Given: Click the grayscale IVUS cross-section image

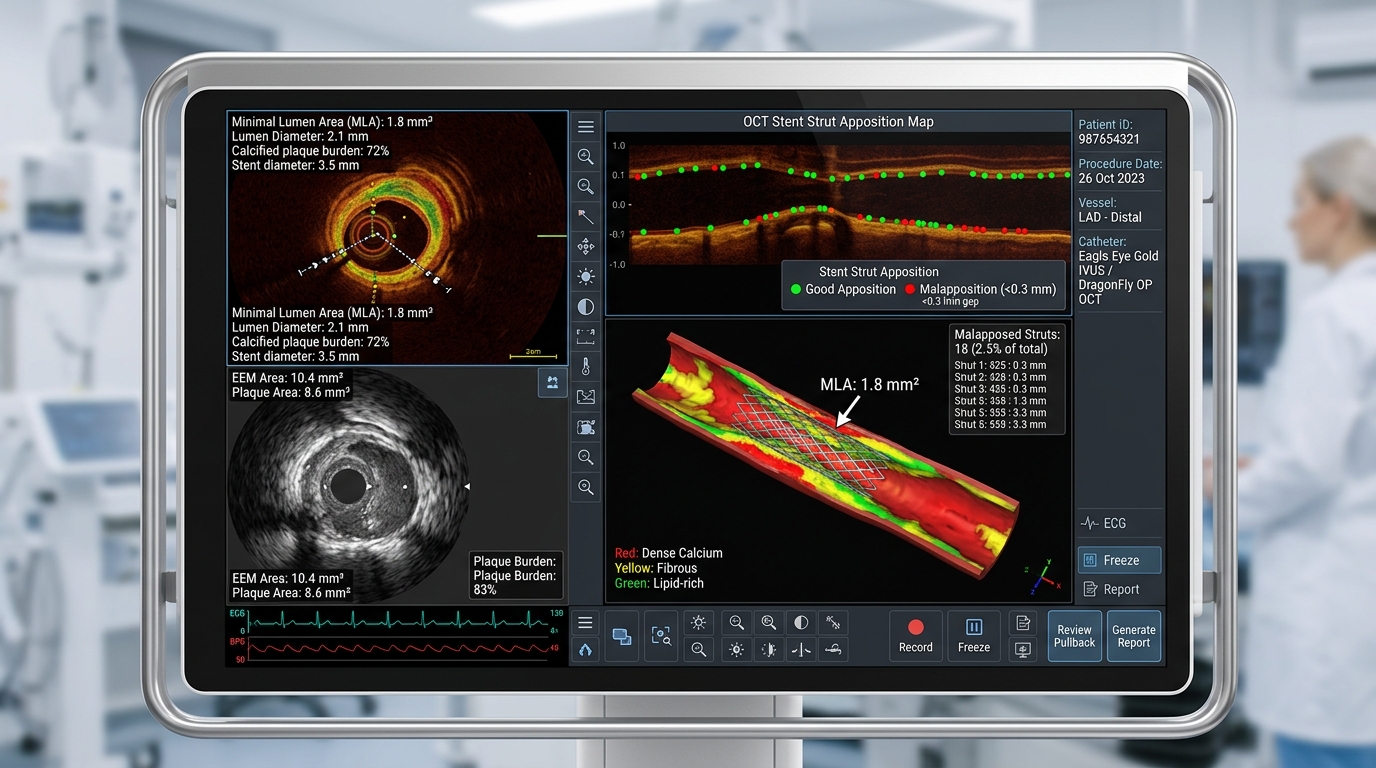Looking at the screenshot, I should click(348, 487).
